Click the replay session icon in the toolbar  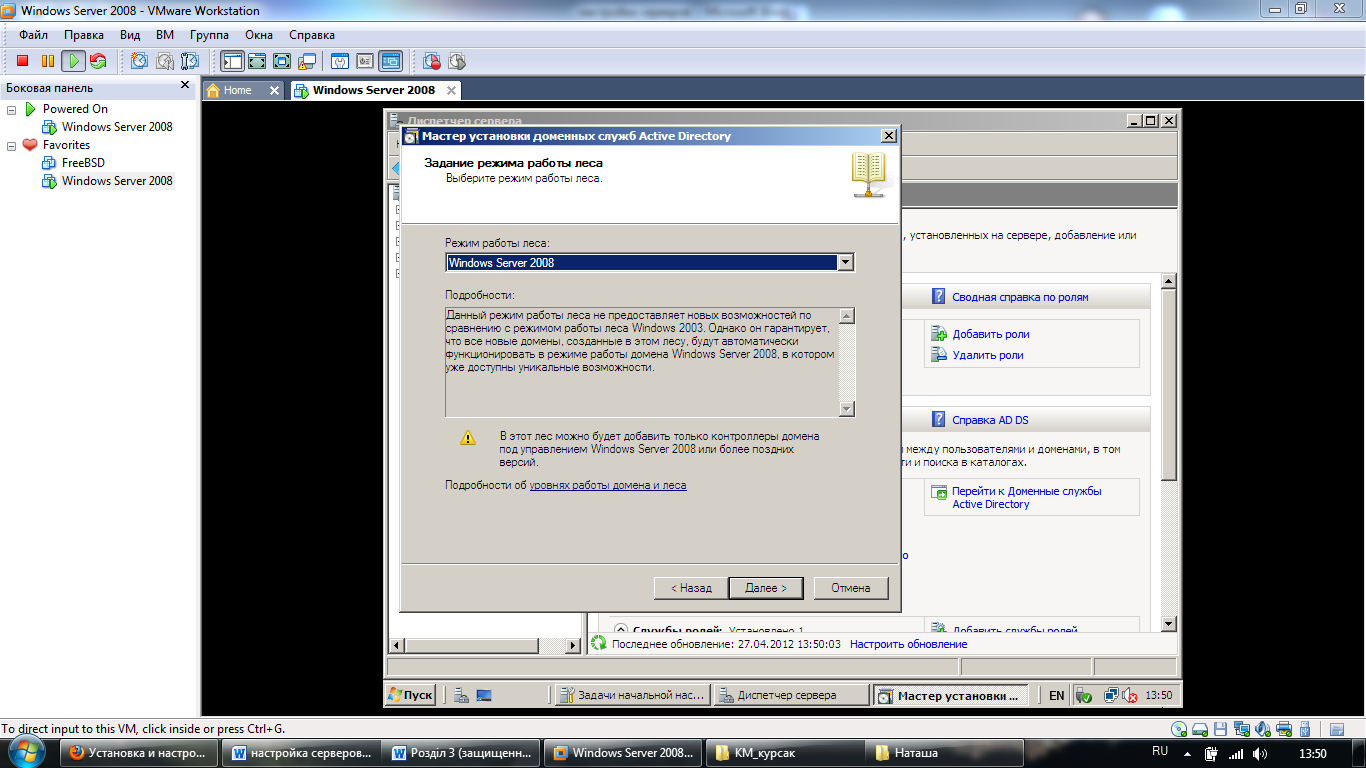pyautogui.click(x=457, y=61)
